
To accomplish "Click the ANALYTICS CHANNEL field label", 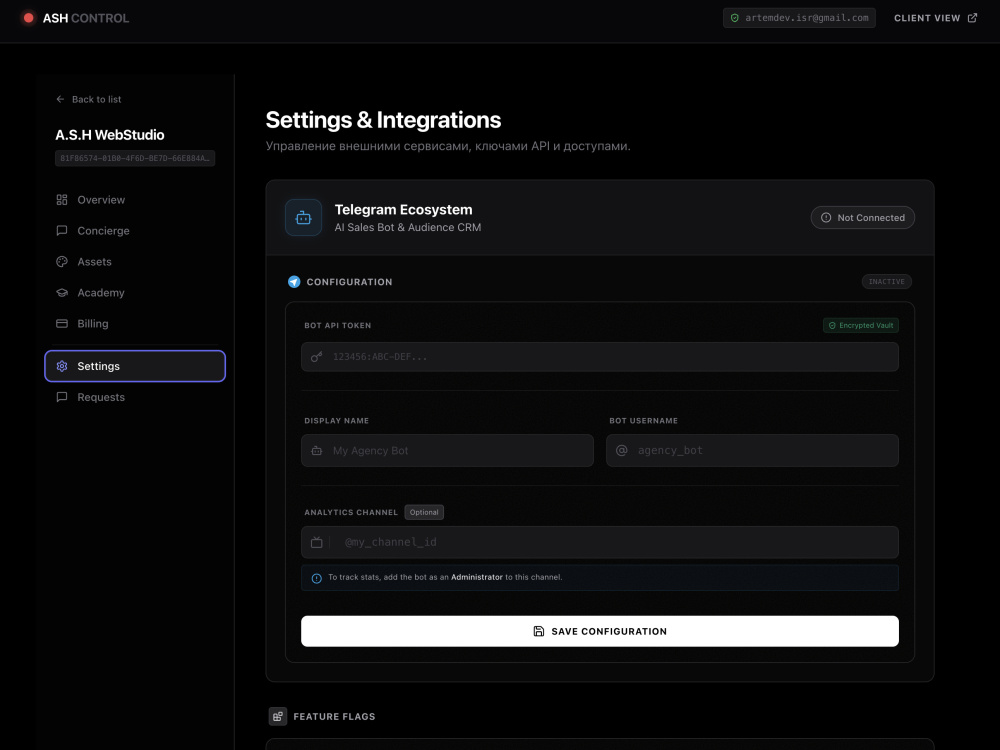I will point(351,512).
